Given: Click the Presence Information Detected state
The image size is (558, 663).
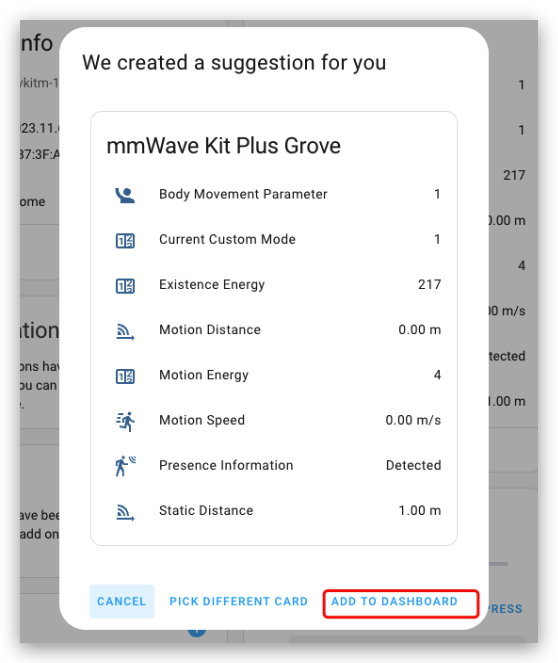Looking at the screenshot, I should 413,465.
